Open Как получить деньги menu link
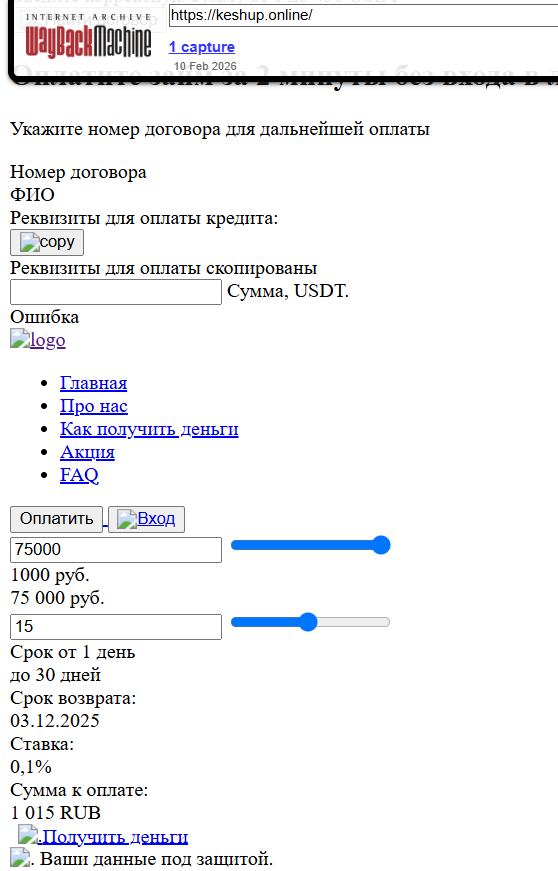 (149, 429)
